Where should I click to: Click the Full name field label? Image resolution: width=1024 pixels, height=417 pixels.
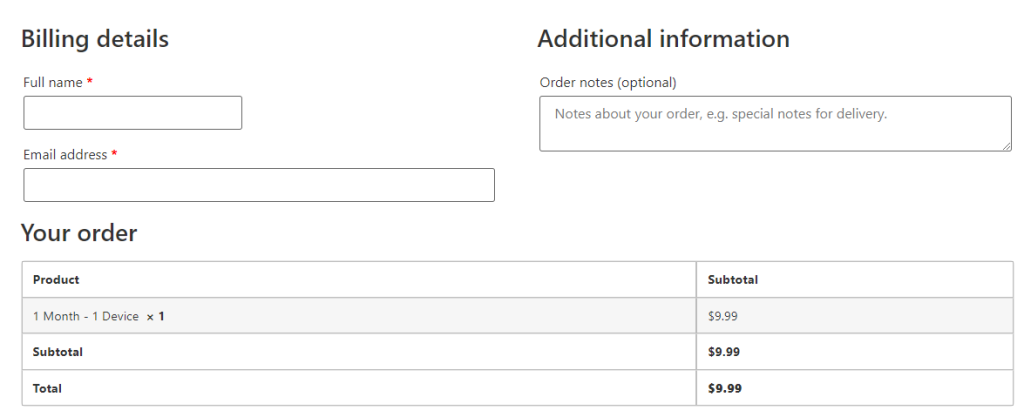click(x=52, y=83)
